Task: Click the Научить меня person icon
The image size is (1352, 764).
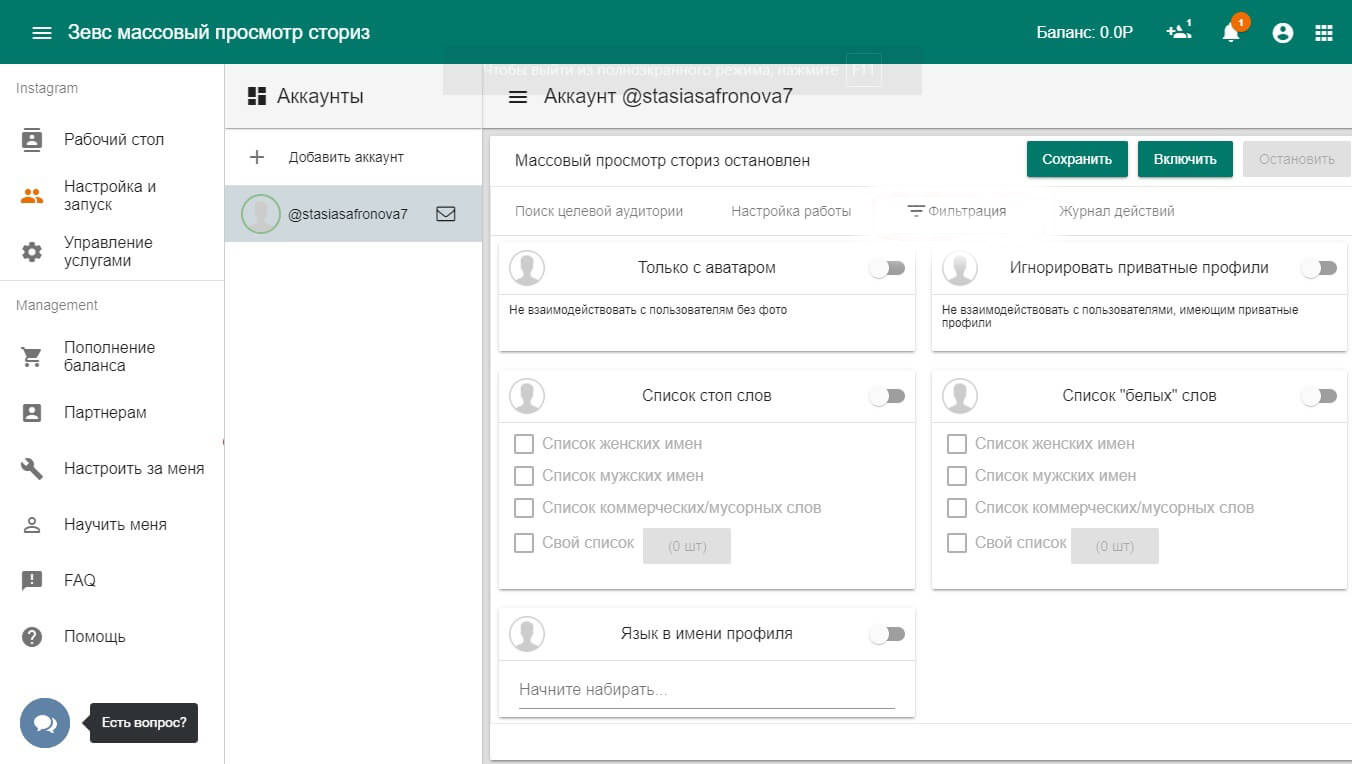Action: (x=32, y=525)
